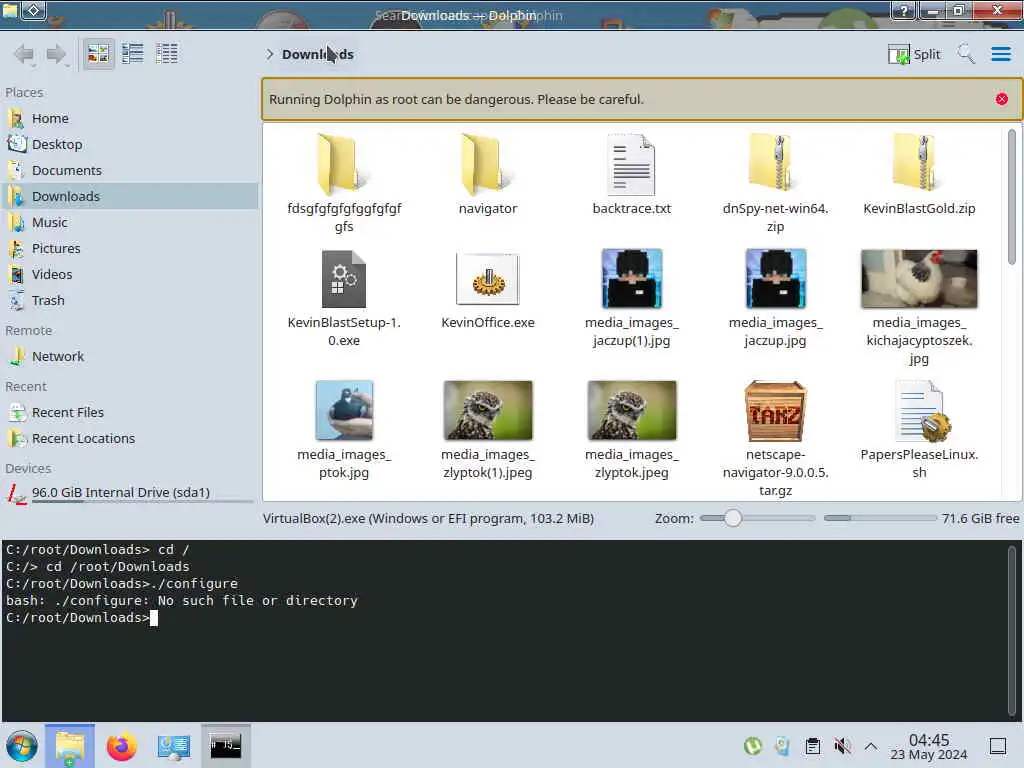Click the show desktop button
The image size is (1024, 768).
[998, 746]
